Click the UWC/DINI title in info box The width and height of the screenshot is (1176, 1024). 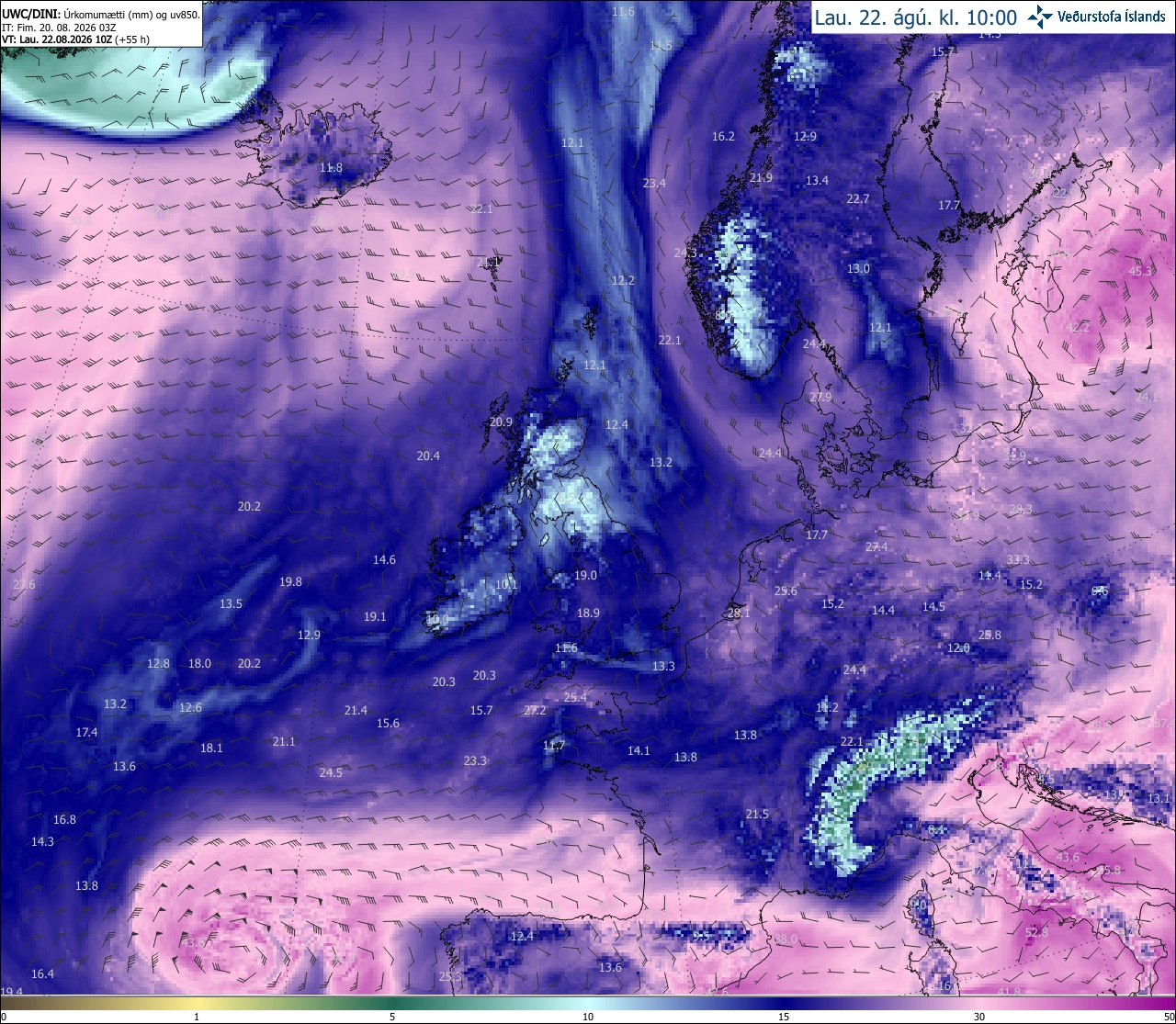pos(31,15)
